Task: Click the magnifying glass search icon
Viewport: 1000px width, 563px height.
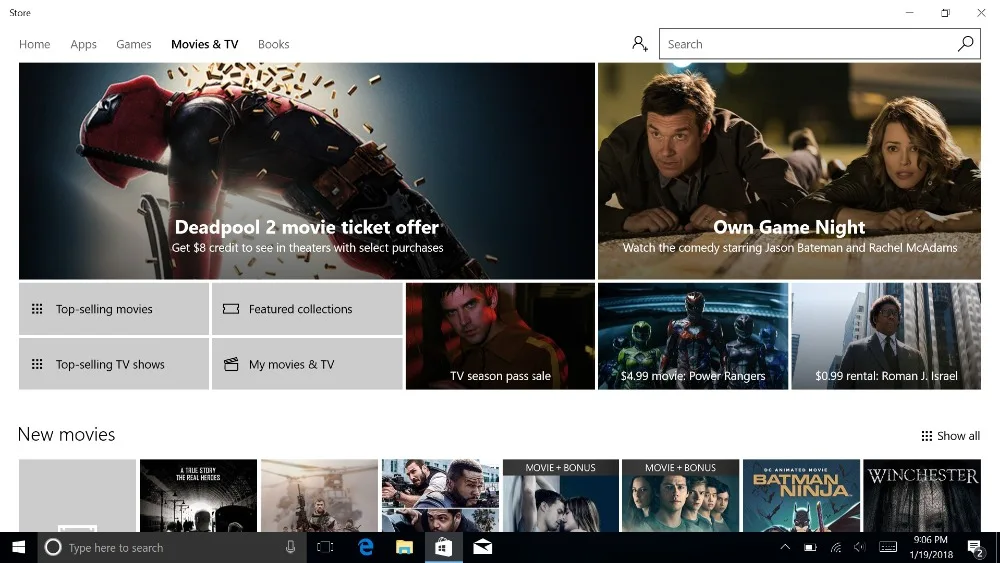Action: tap(966, 44)
